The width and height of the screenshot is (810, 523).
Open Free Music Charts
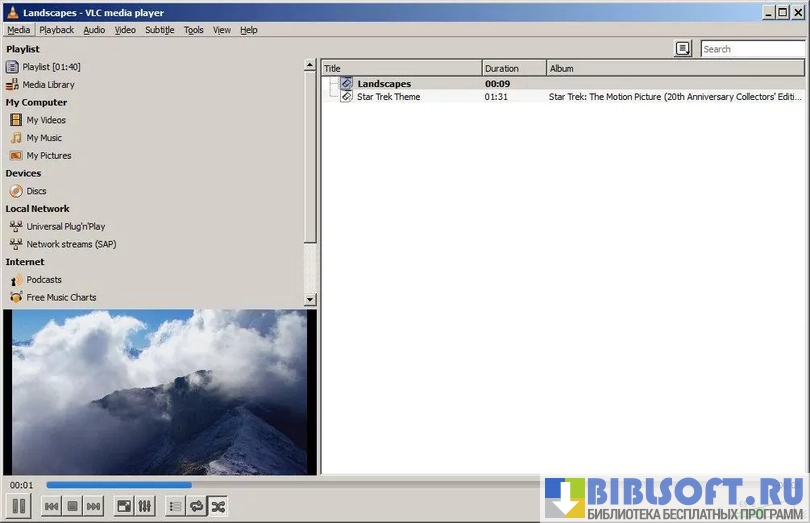pos(61,298)
